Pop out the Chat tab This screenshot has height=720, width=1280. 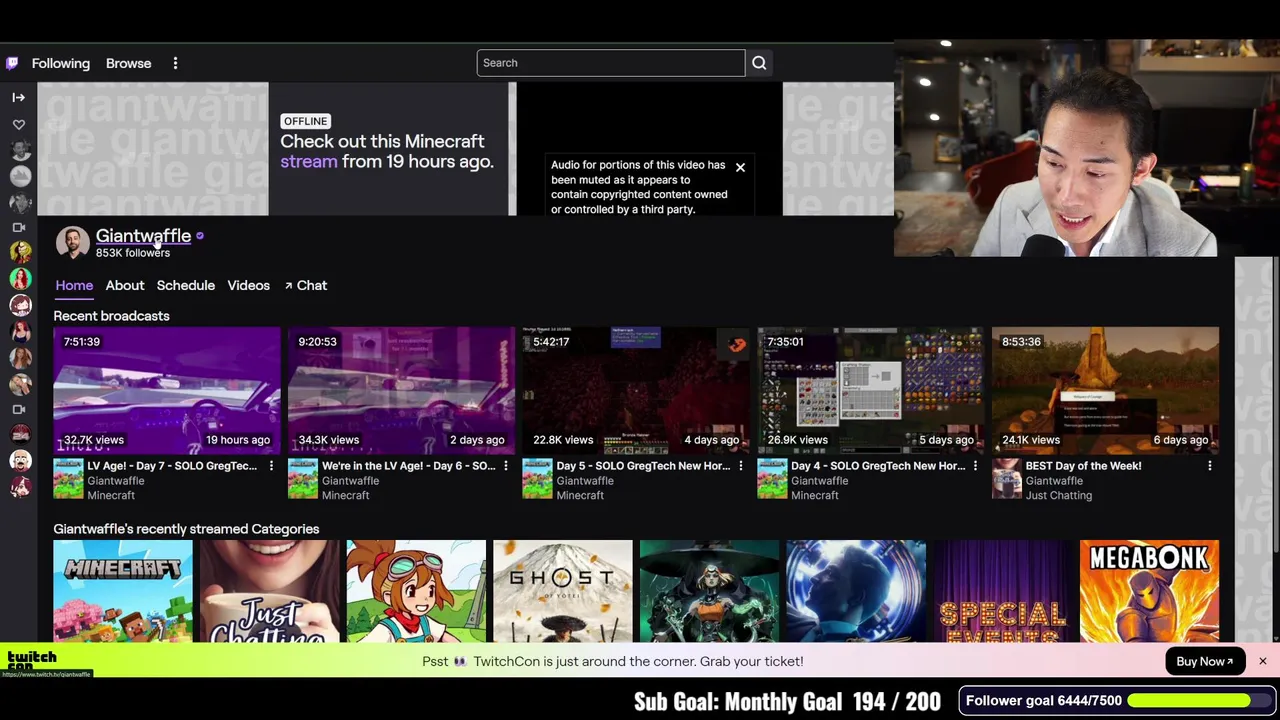coord(306,285)
